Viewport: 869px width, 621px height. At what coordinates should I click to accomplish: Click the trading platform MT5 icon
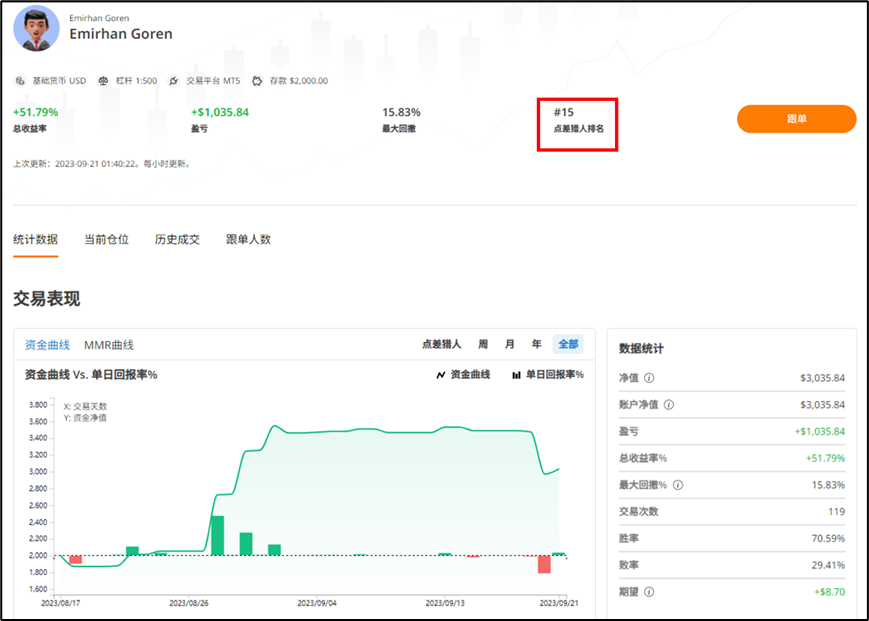tap(174, 81)
